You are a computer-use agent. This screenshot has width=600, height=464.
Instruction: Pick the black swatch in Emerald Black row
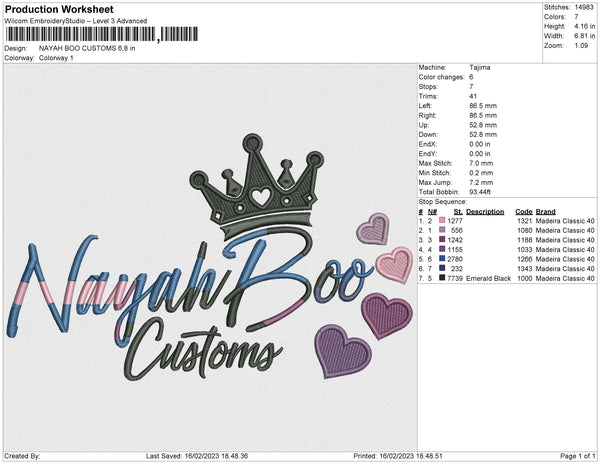pyautogui.click(x=442, y=278)
